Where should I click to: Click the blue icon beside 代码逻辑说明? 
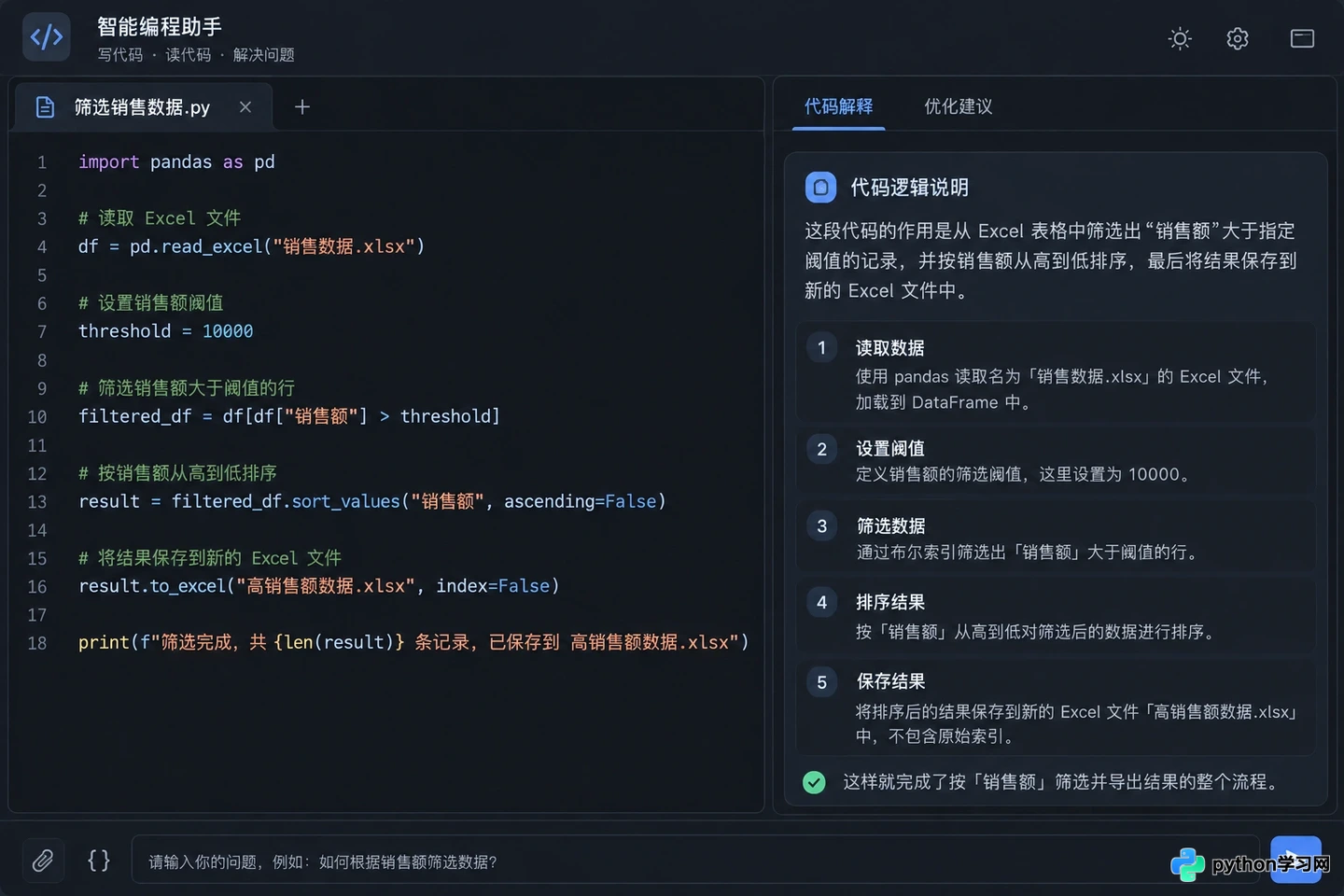coord(820,188)
